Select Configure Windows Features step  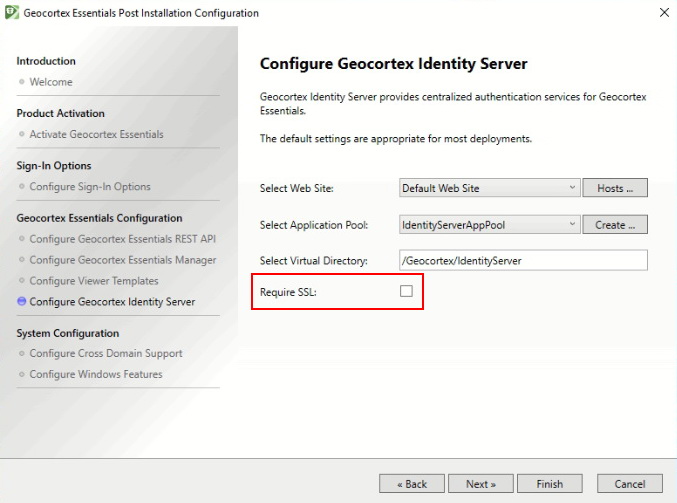(96, 374)
